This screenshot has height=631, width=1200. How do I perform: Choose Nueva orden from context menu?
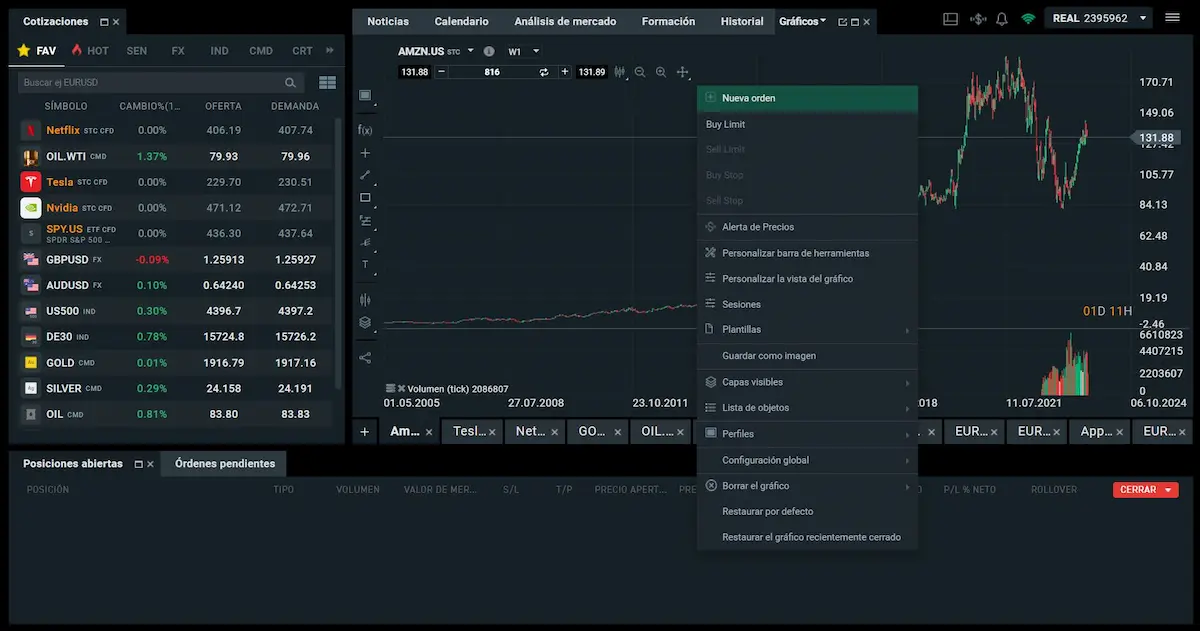click(x=807, y=98)
